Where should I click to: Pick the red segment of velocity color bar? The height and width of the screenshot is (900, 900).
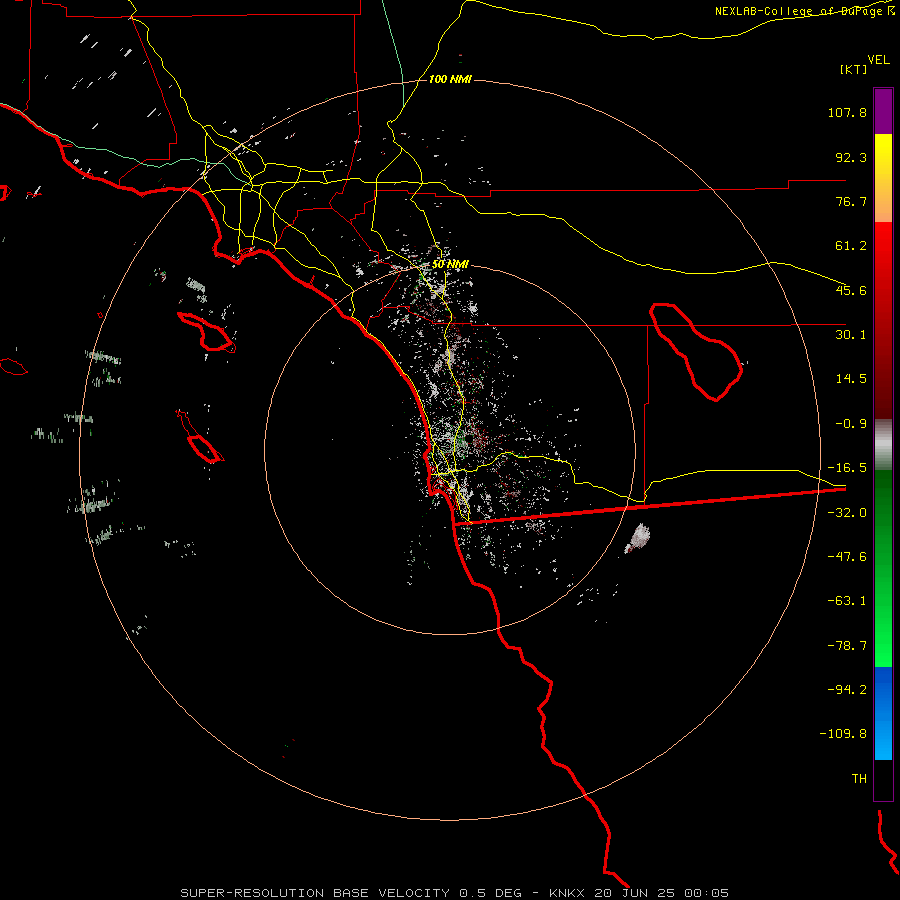[883, 320]
